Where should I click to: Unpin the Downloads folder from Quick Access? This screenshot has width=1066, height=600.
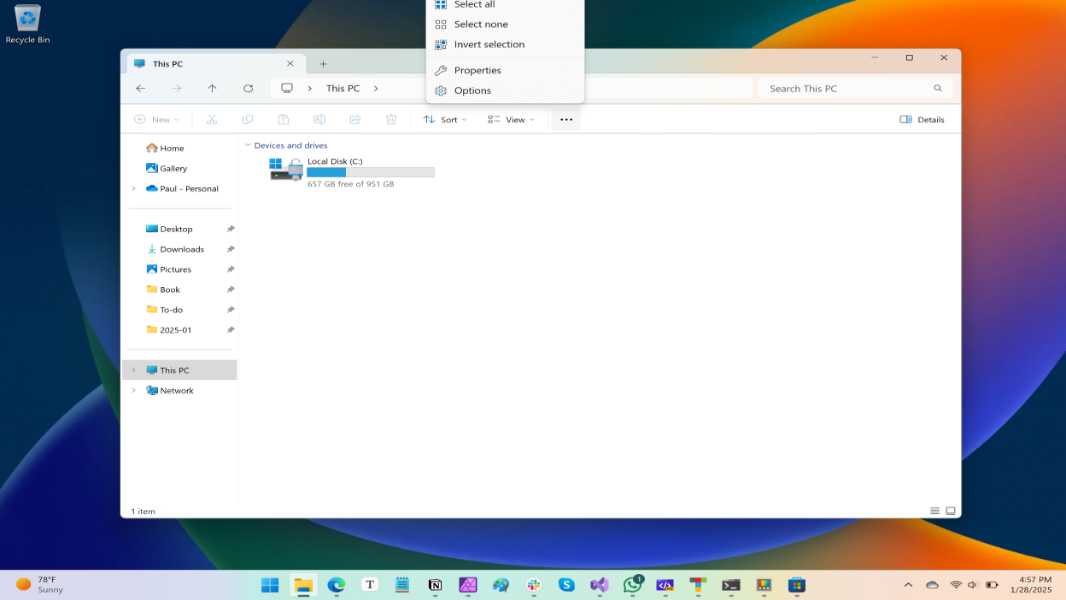click(x=230, y=248)
